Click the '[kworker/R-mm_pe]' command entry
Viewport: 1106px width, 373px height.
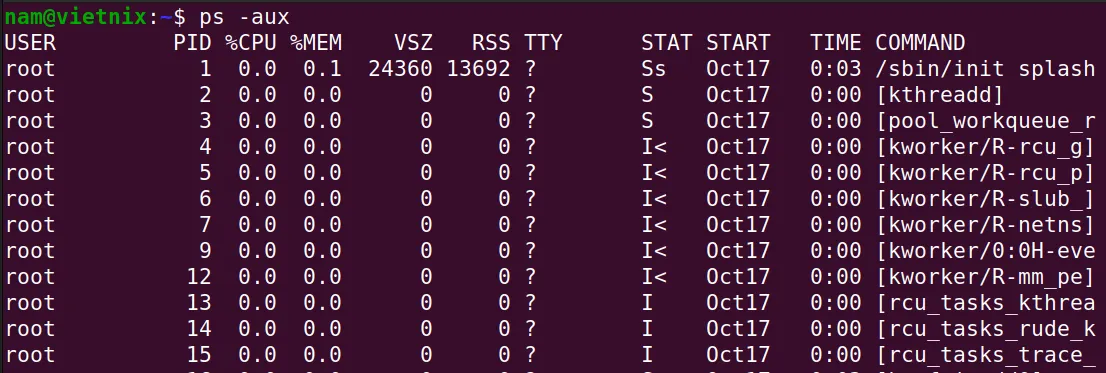click(x=985, y=278)
